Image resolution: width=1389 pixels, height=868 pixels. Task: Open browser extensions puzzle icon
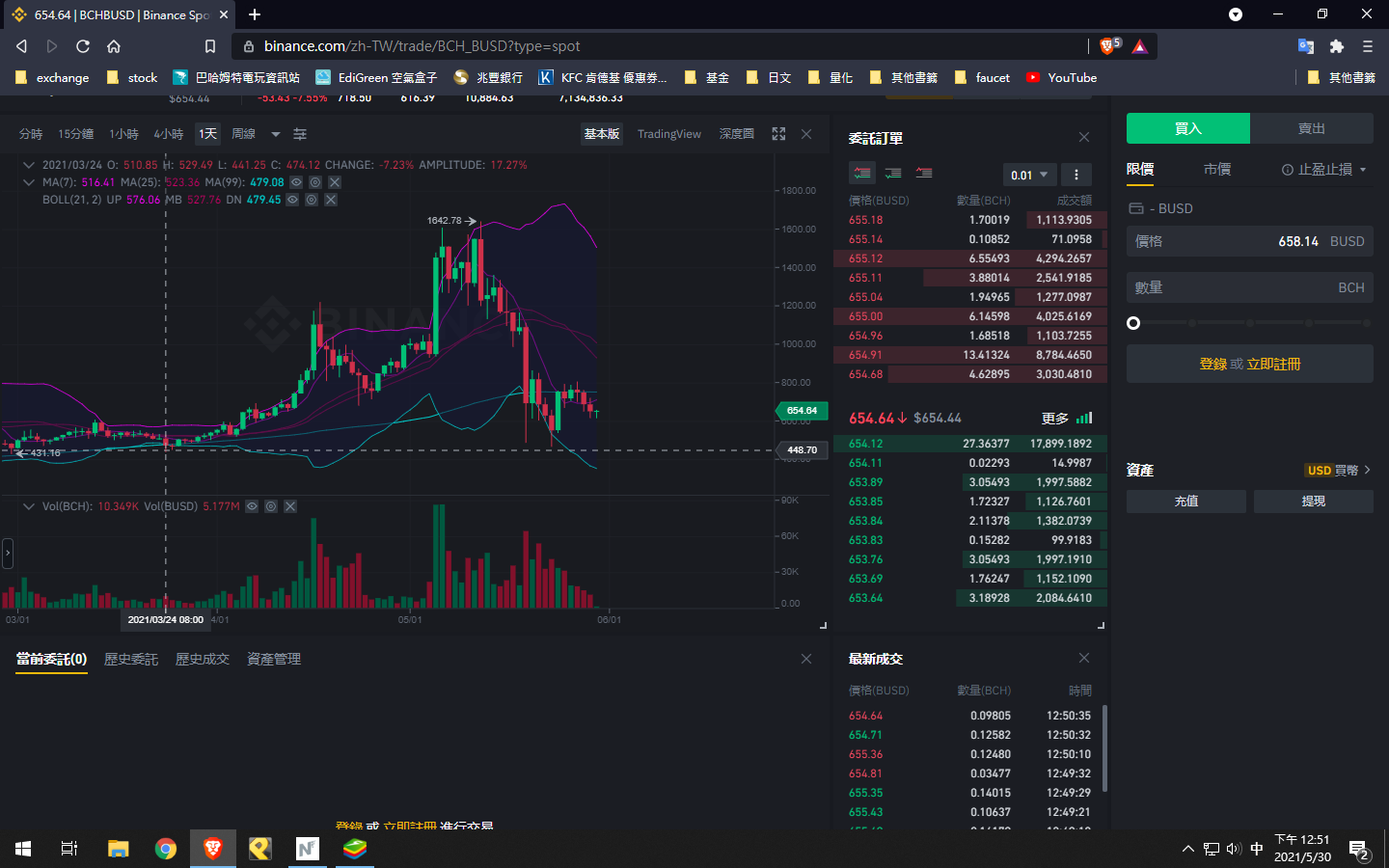(x=1337, y=46)
